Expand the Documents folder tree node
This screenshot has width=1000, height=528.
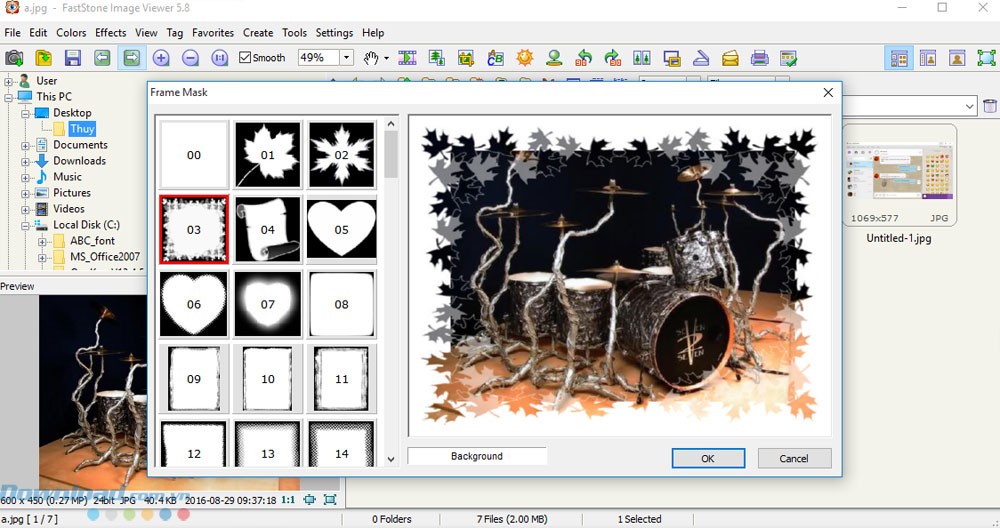27,145
